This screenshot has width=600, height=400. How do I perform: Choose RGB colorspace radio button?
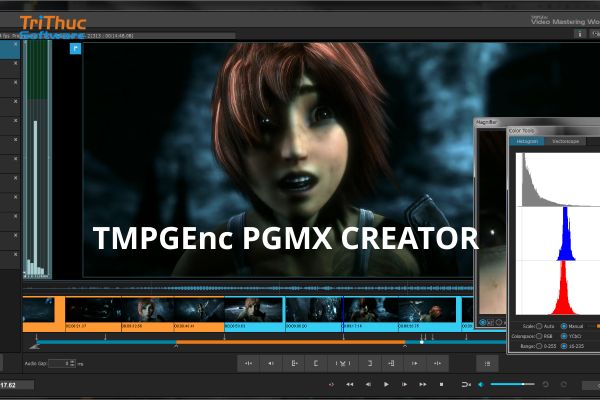539,336
